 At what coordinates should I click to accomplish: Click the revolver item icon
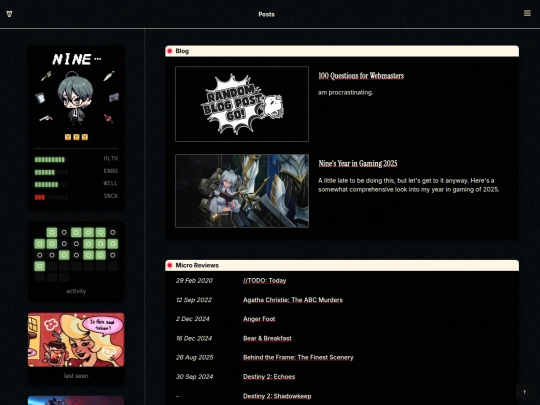[x=46, y=118]
